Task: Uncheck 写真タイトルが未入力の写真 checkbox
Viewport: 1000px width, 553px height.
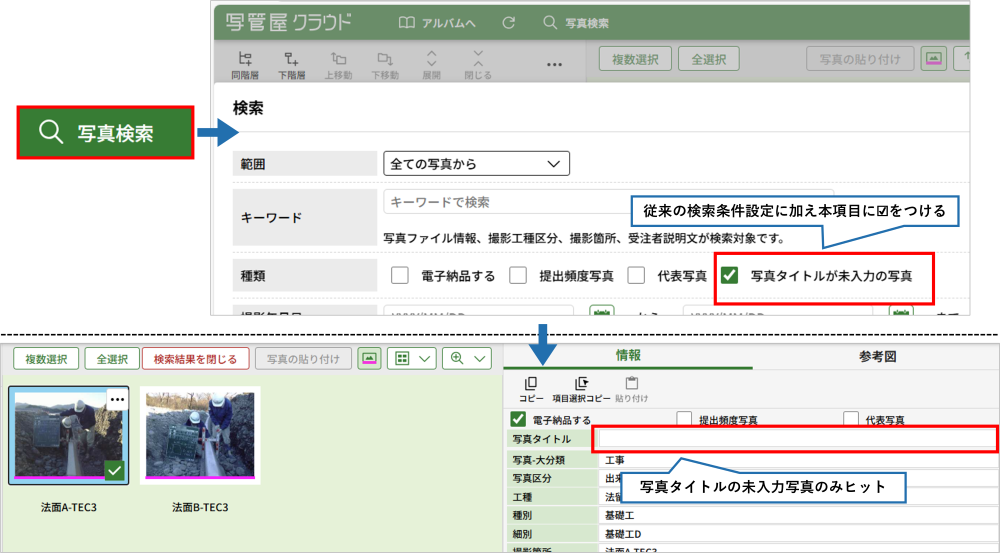Action: click(x=730, y=276)
